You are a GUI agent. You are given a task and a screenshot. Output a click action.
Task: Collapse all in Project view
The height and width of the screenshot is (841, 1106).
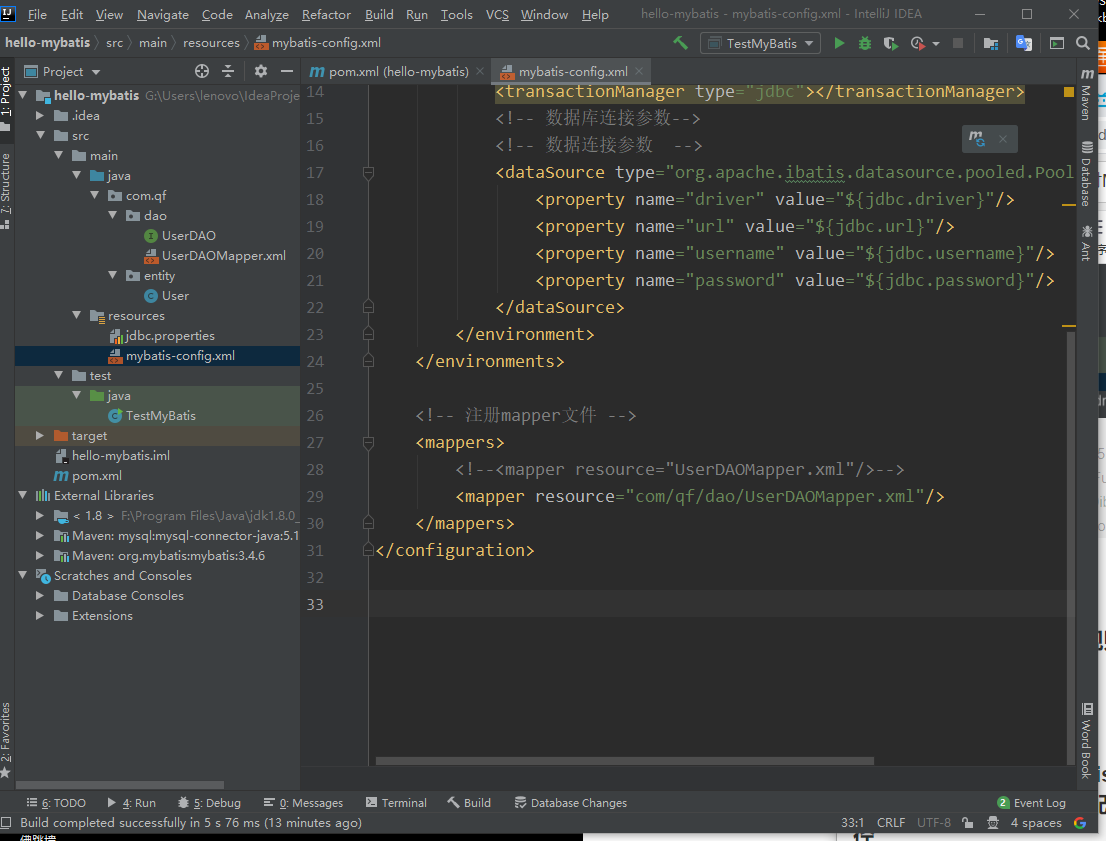tap(228, 71)
